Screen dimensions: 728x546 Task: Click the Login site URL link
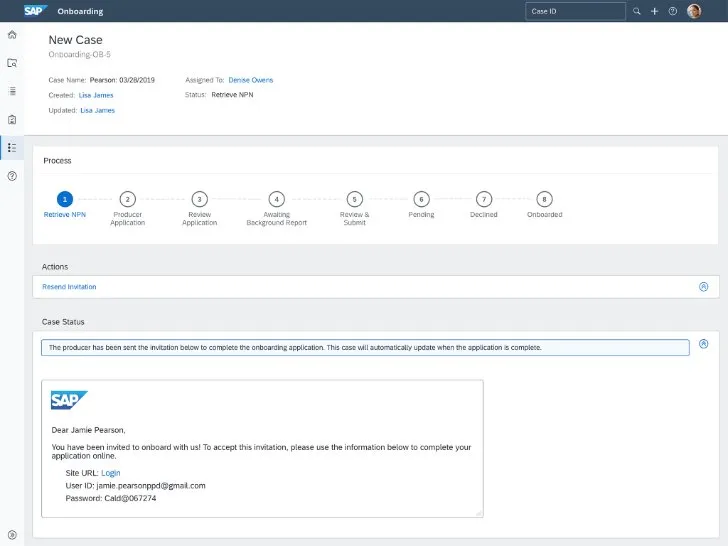pyautogui.click(x=110, y=473)
